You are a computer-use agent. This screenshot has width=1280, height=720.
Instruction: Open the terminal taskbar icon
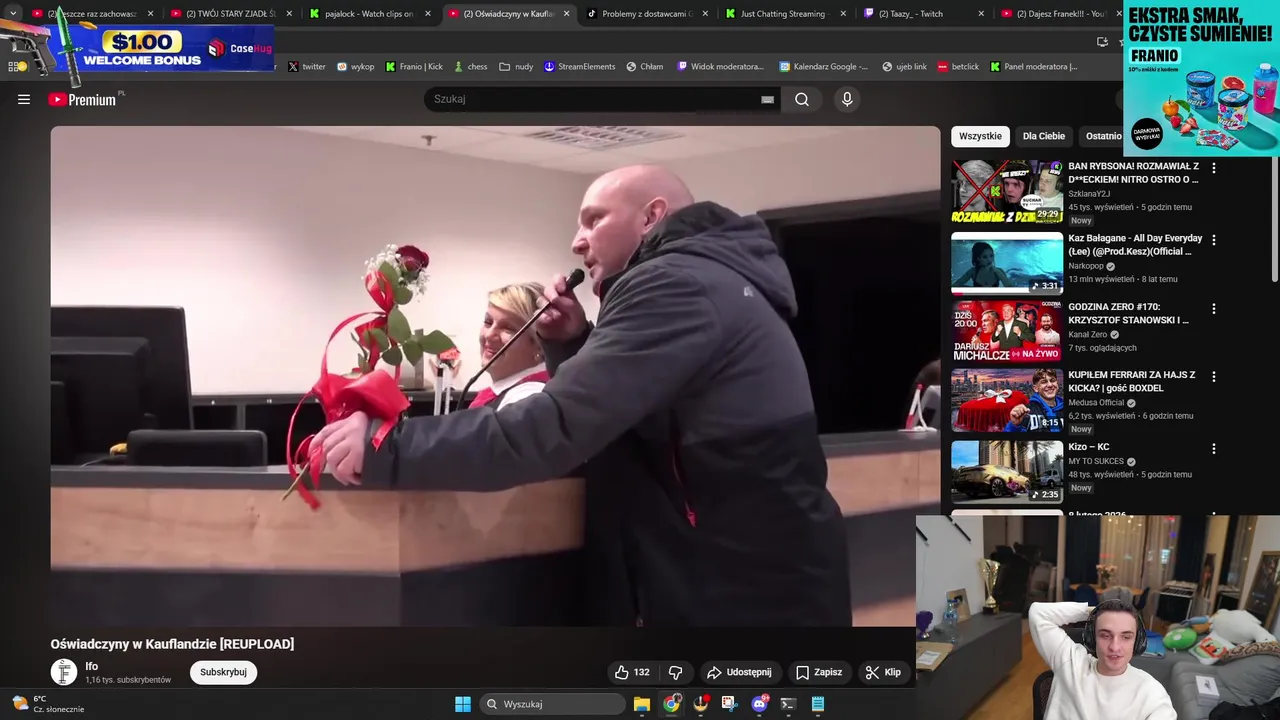(788, 704)
